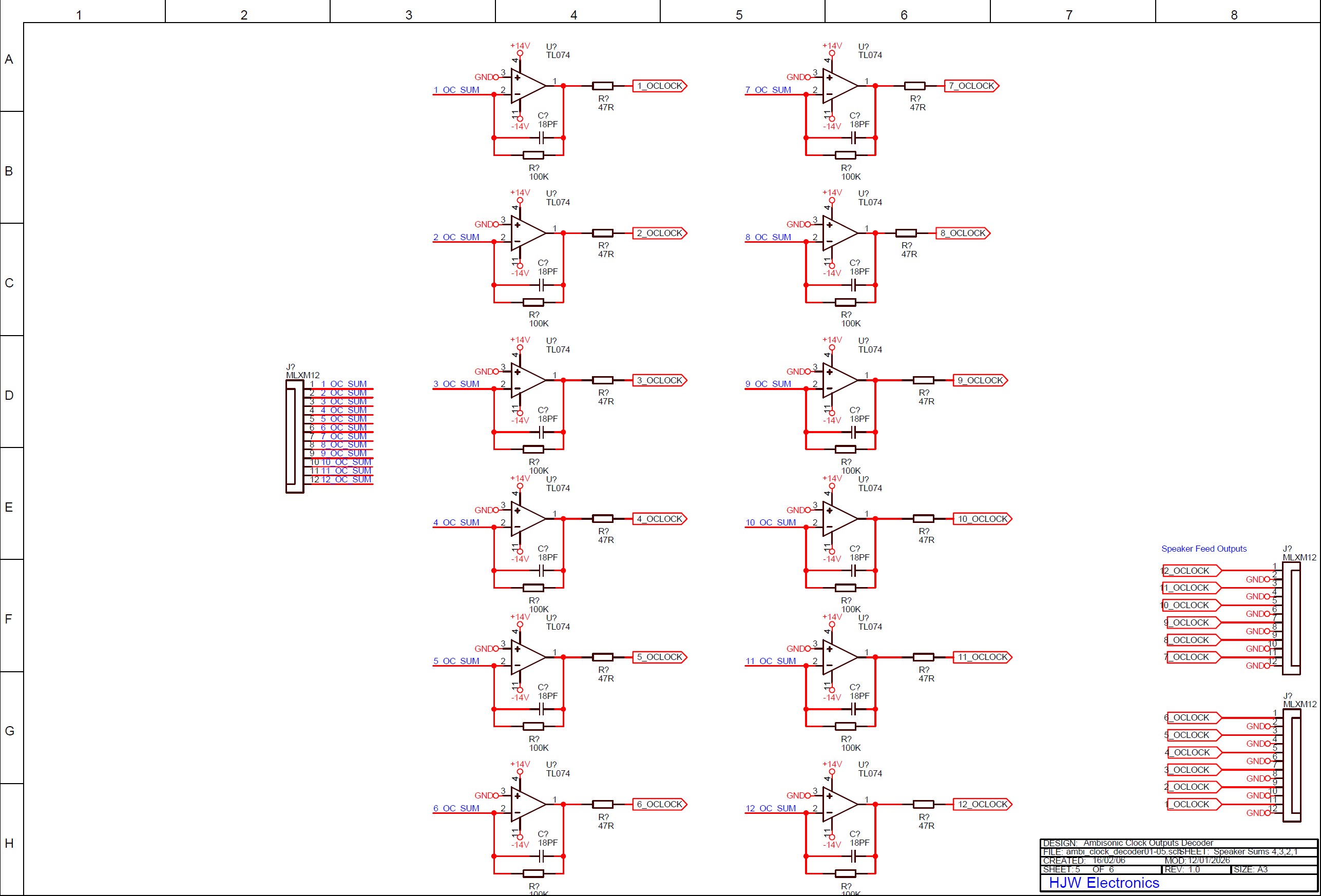
Task: Click the HJW Electronics title text
Action: point(1103,882)
